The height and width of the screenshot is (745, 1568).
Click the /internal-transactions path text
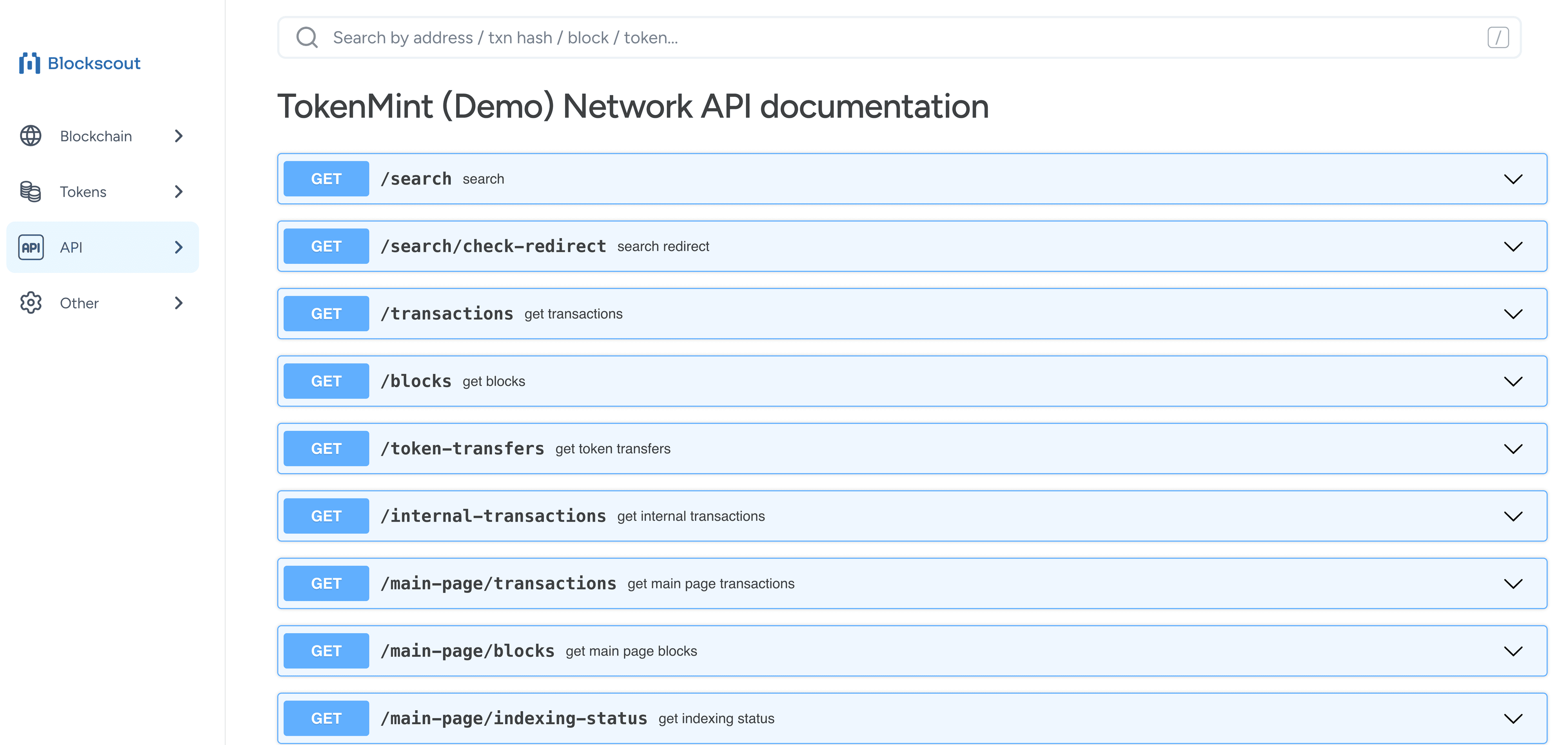point(493,516)
